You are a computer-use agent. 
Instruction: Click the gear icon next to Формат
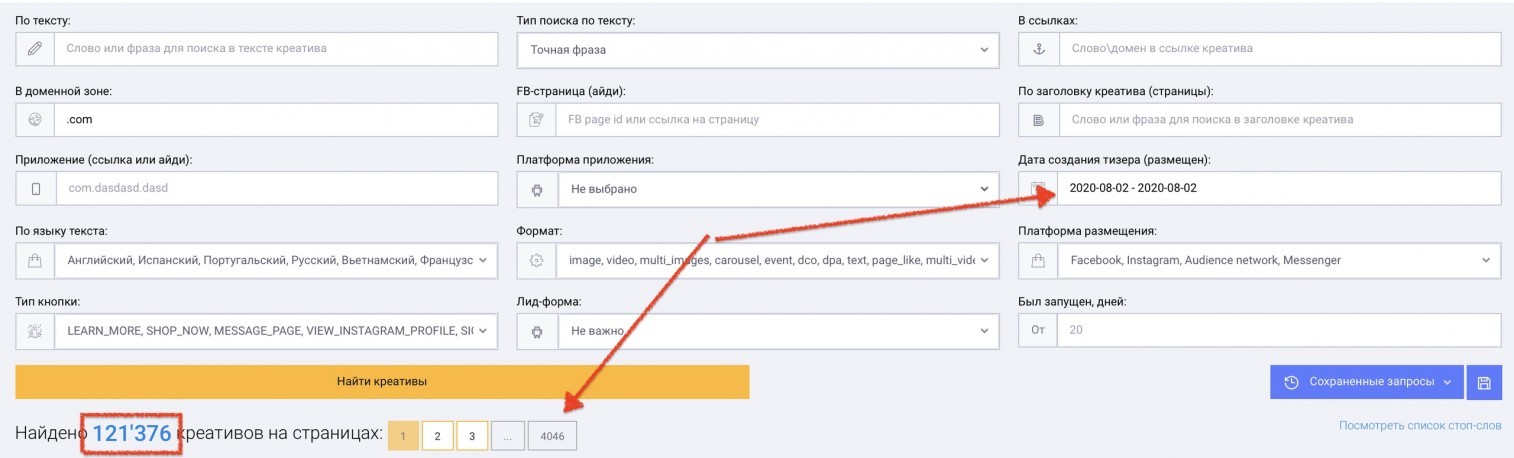(537, 260)
